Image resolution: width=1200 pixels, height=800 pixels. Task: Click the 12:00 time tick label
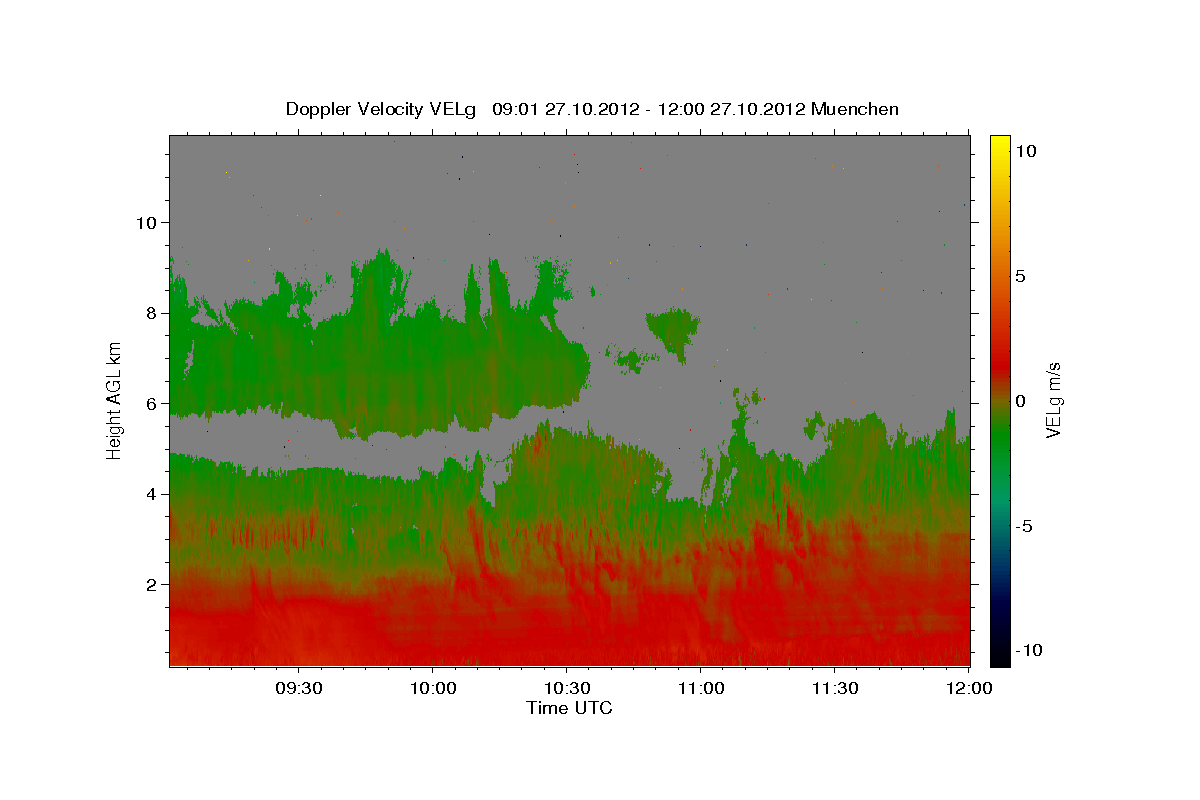pyautogui.click(x=968, y=688)
